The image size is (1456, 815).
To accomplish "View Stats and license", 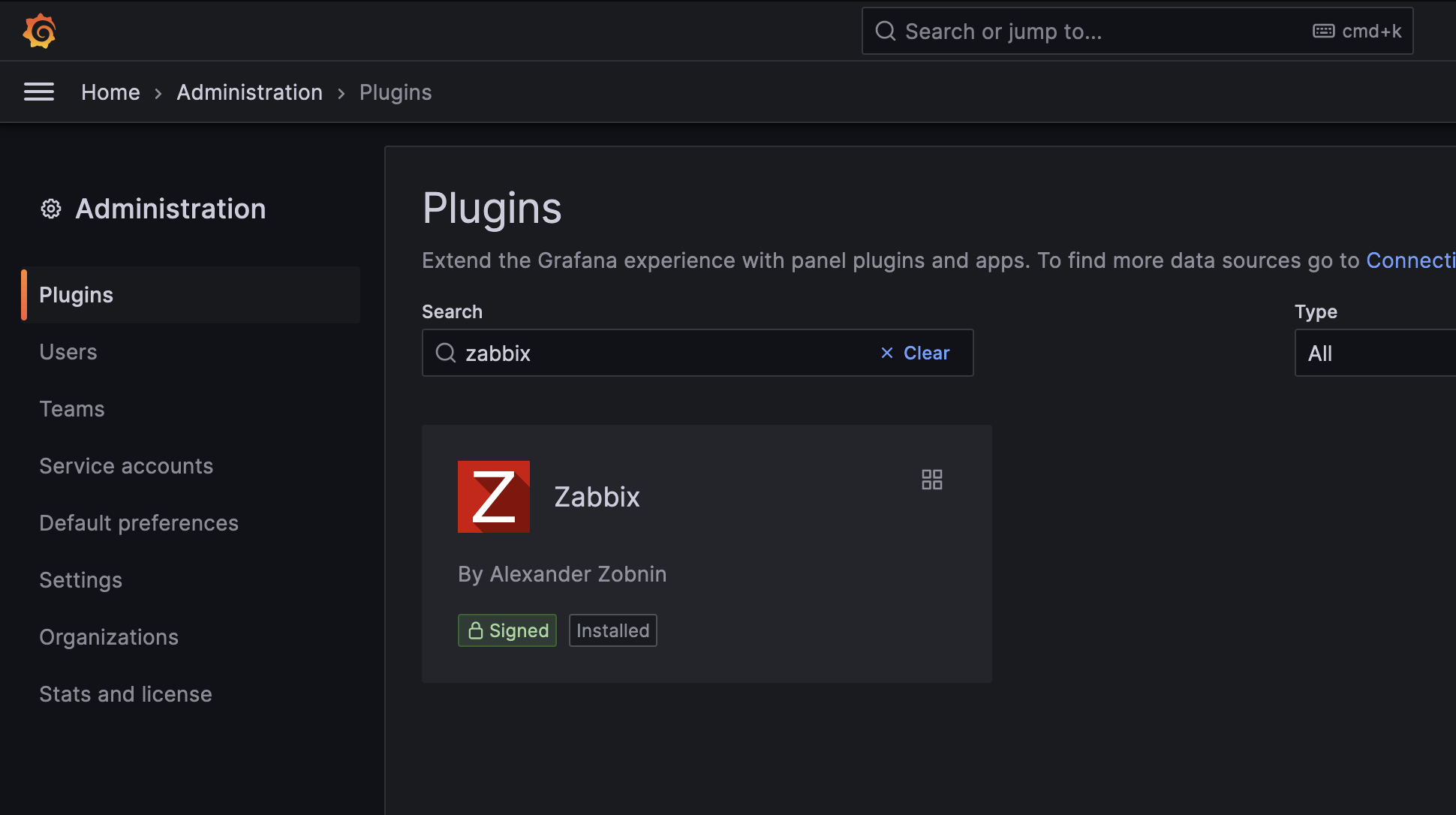I will click(x=125, y=693).
